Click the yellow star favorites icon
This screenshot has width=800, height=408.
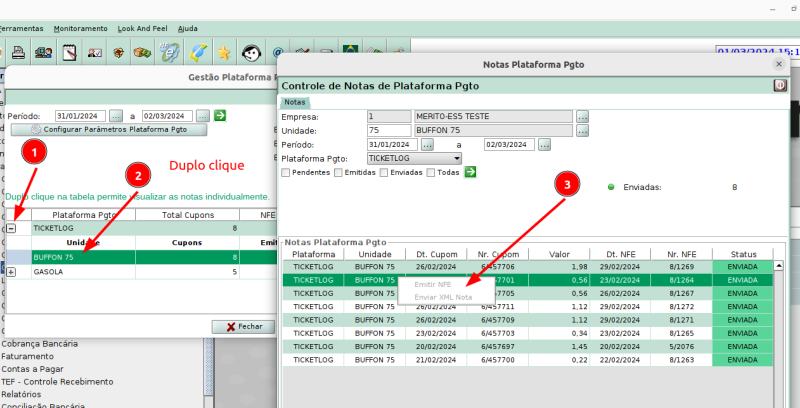[x=225, y=51]
